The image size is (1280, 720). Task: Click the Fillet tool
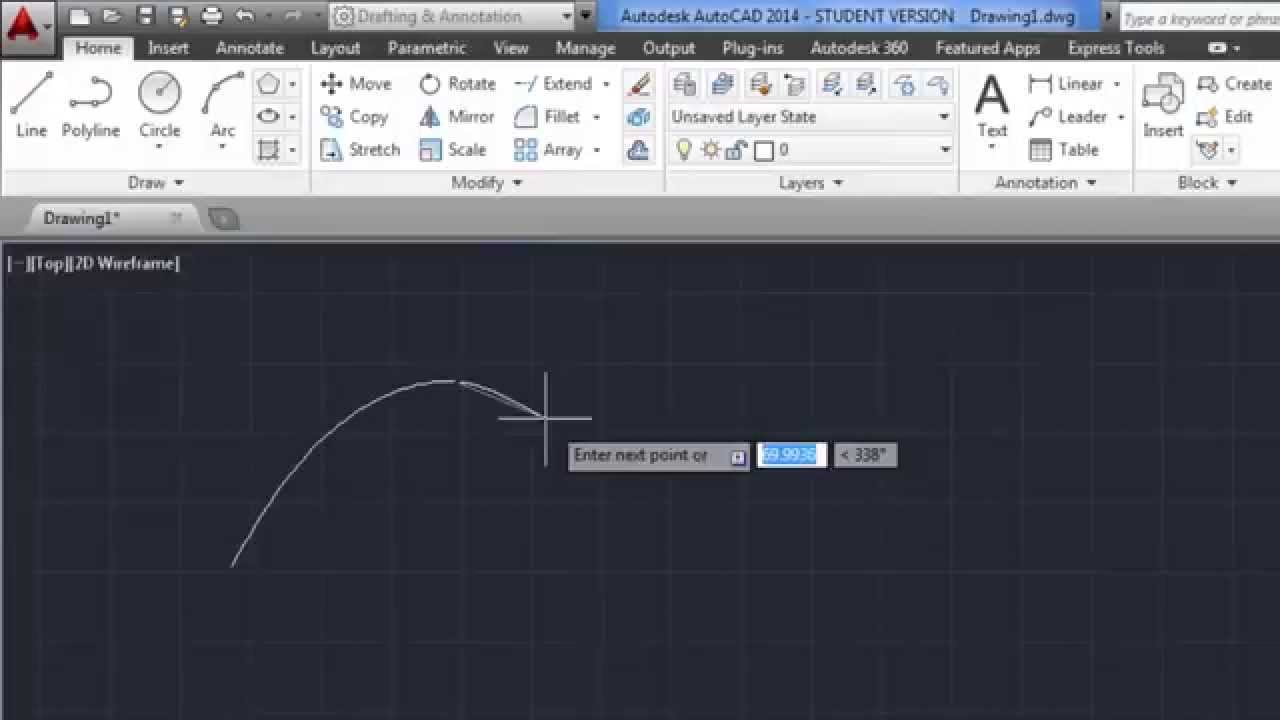(x=547, y=117)
